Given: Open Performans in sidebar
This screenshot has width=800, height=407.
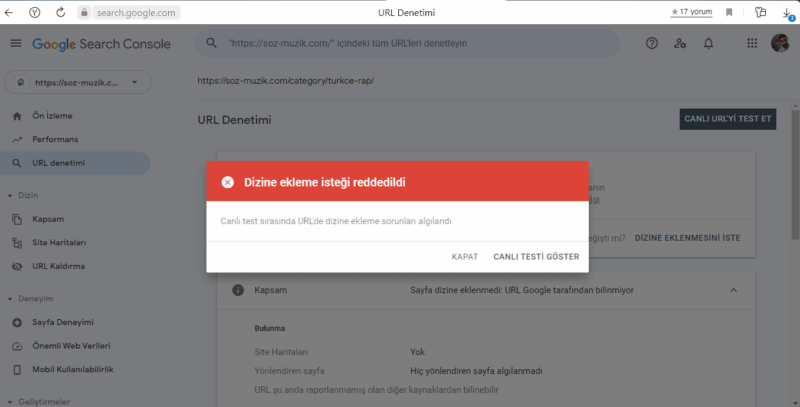Looking at the screenshot, I should [55, 139].
